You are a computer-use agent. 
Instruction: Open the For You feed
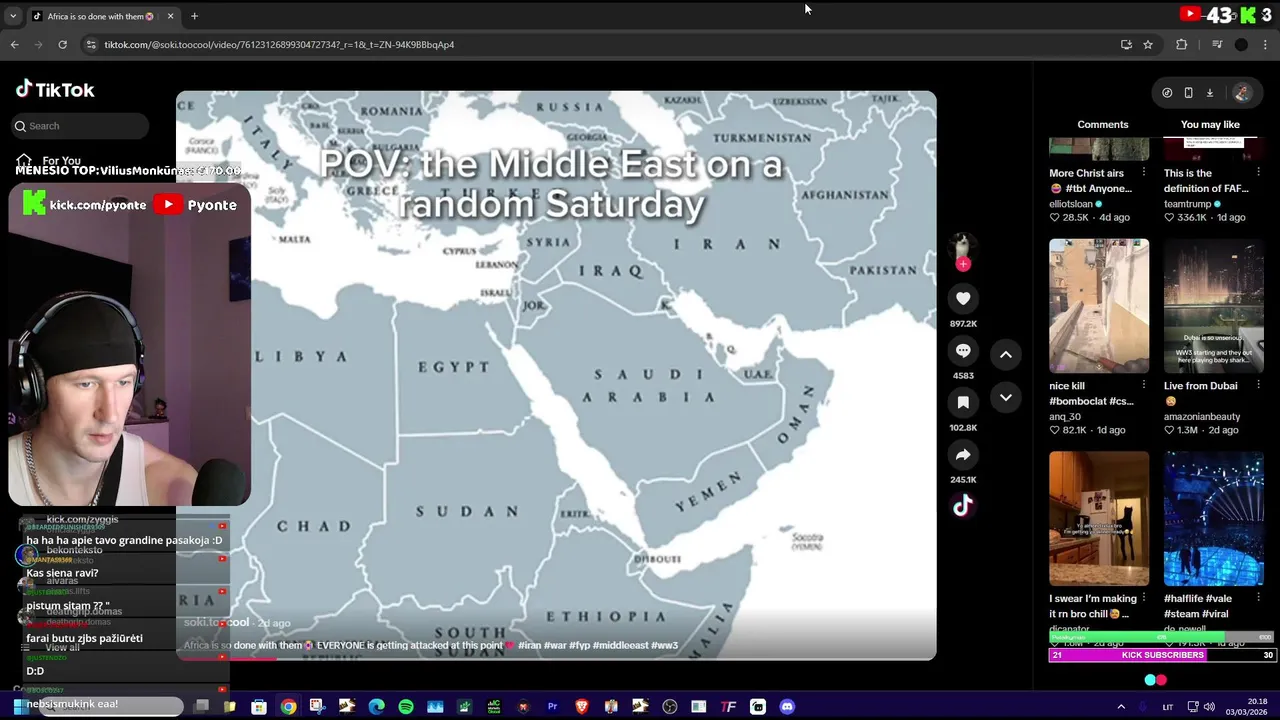pyautogui.click(x=49, y=160)
